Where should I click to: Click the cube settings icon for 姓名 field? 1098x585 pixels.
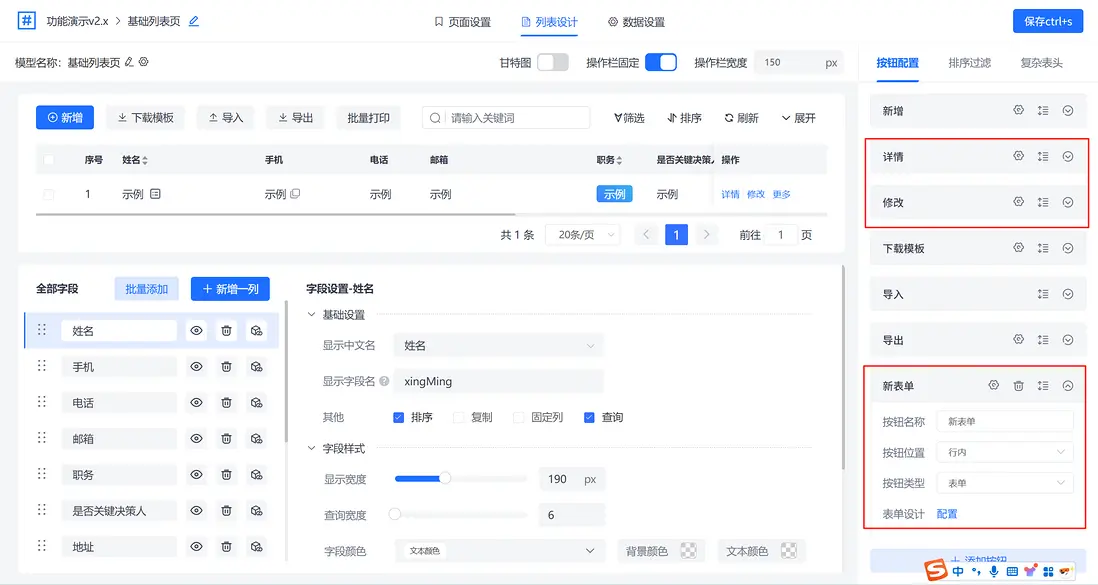[x=257, y=331]
